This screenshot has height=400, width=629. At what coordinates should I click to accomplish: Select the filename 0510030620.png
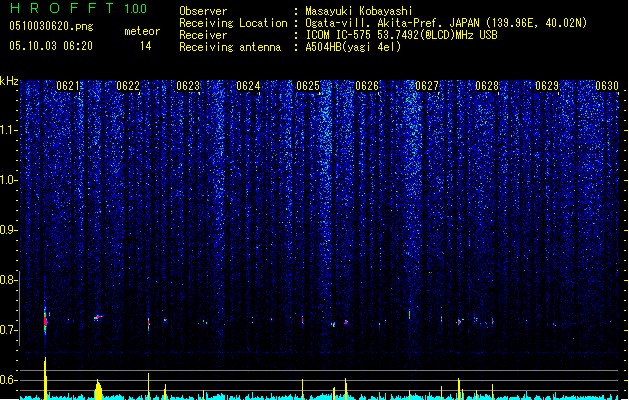pyautogui.click(x=51, y=26)
